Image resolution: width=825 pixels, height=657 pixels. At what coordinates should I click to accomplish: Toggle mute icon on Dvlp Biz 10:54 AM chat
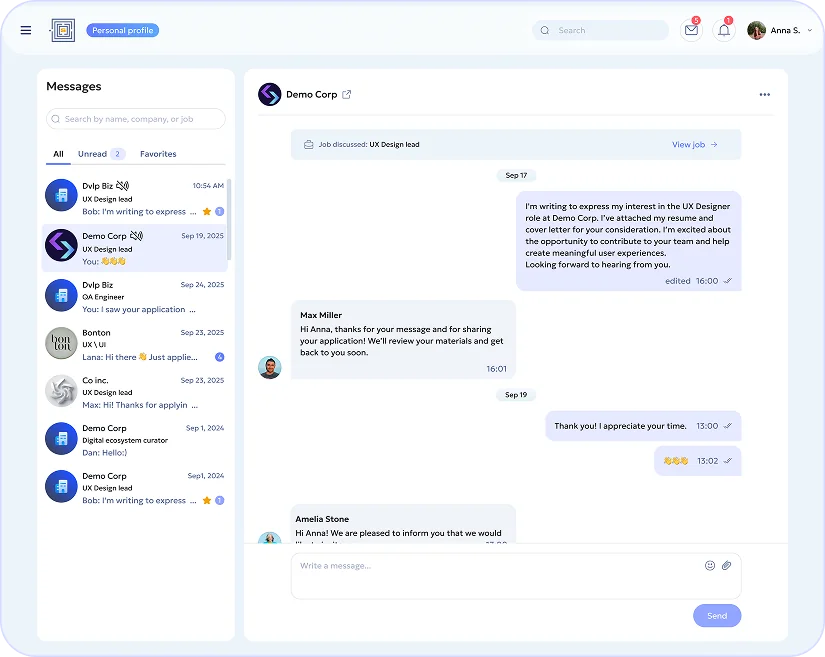pyautogui.click(x=123, y=186)
